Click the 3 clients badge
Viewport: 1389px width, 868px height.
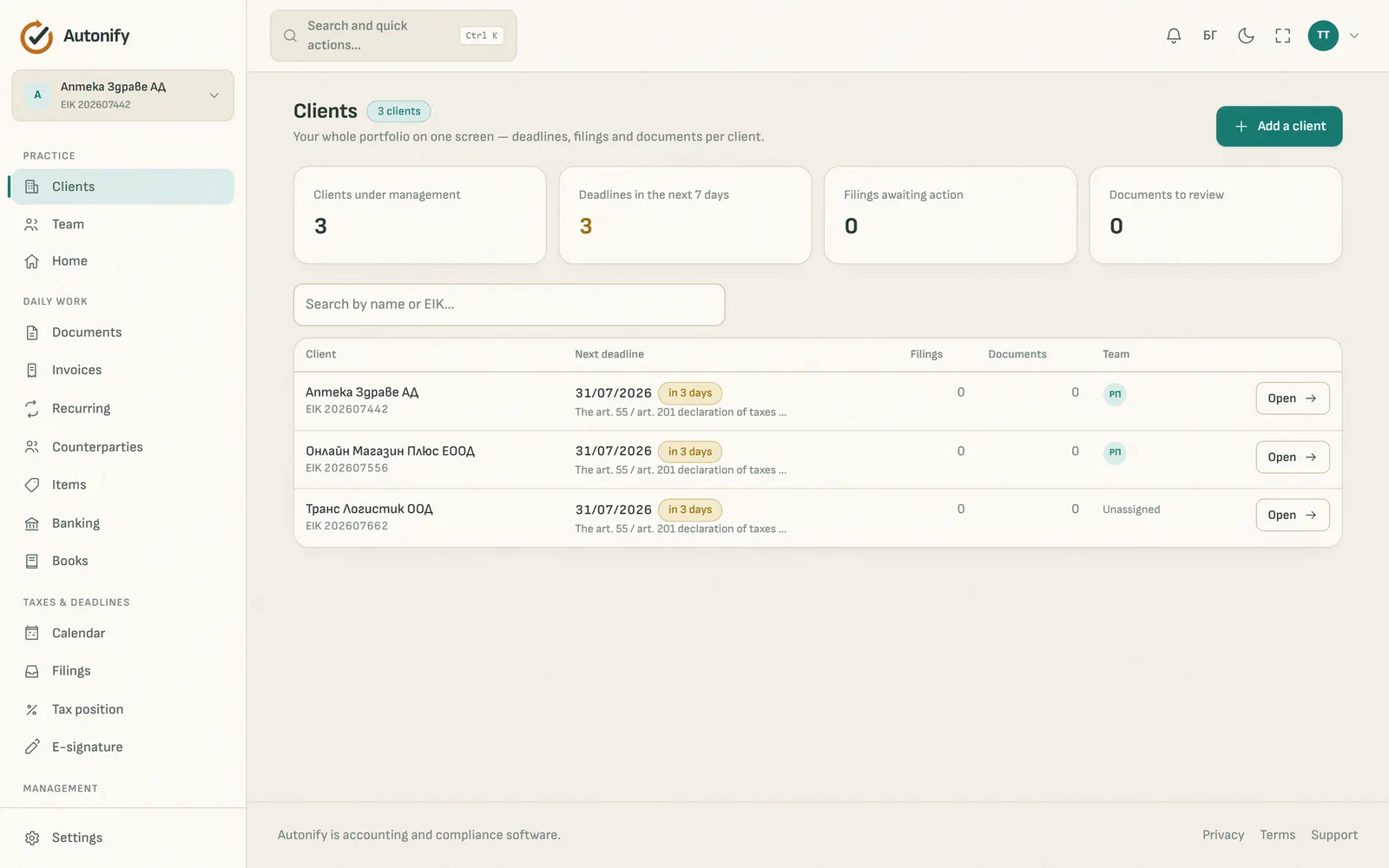(x=398, y=111)
